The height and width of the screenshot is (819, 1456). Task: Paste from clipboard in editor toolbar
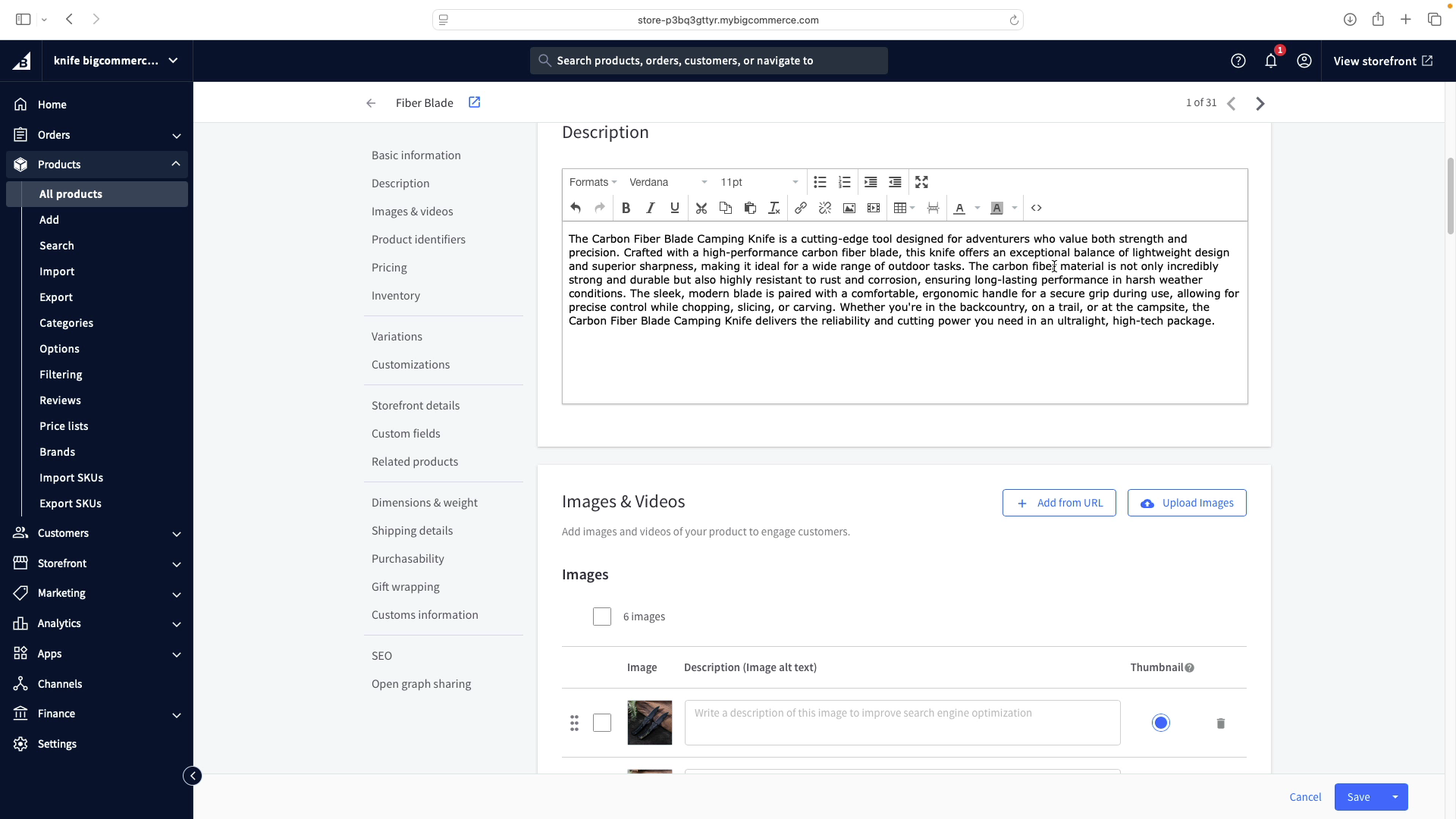pyautogui.click(x=750, y=208)
